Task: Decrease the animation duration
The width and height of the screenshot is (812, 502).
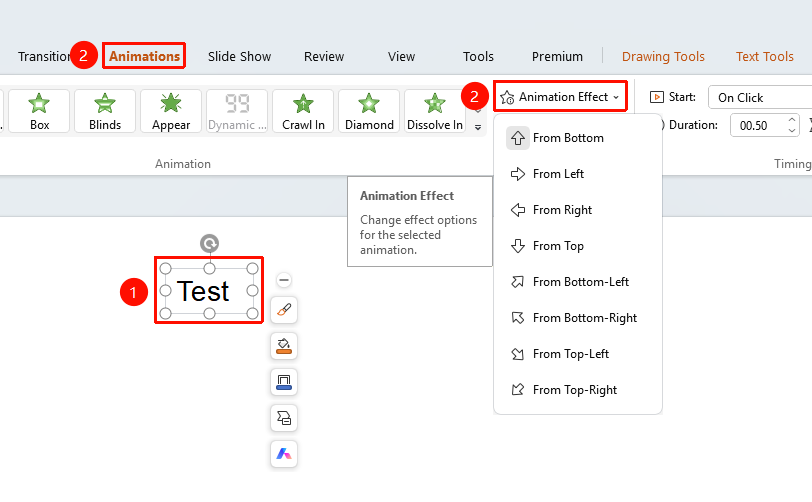Action: tap(791, 131)
